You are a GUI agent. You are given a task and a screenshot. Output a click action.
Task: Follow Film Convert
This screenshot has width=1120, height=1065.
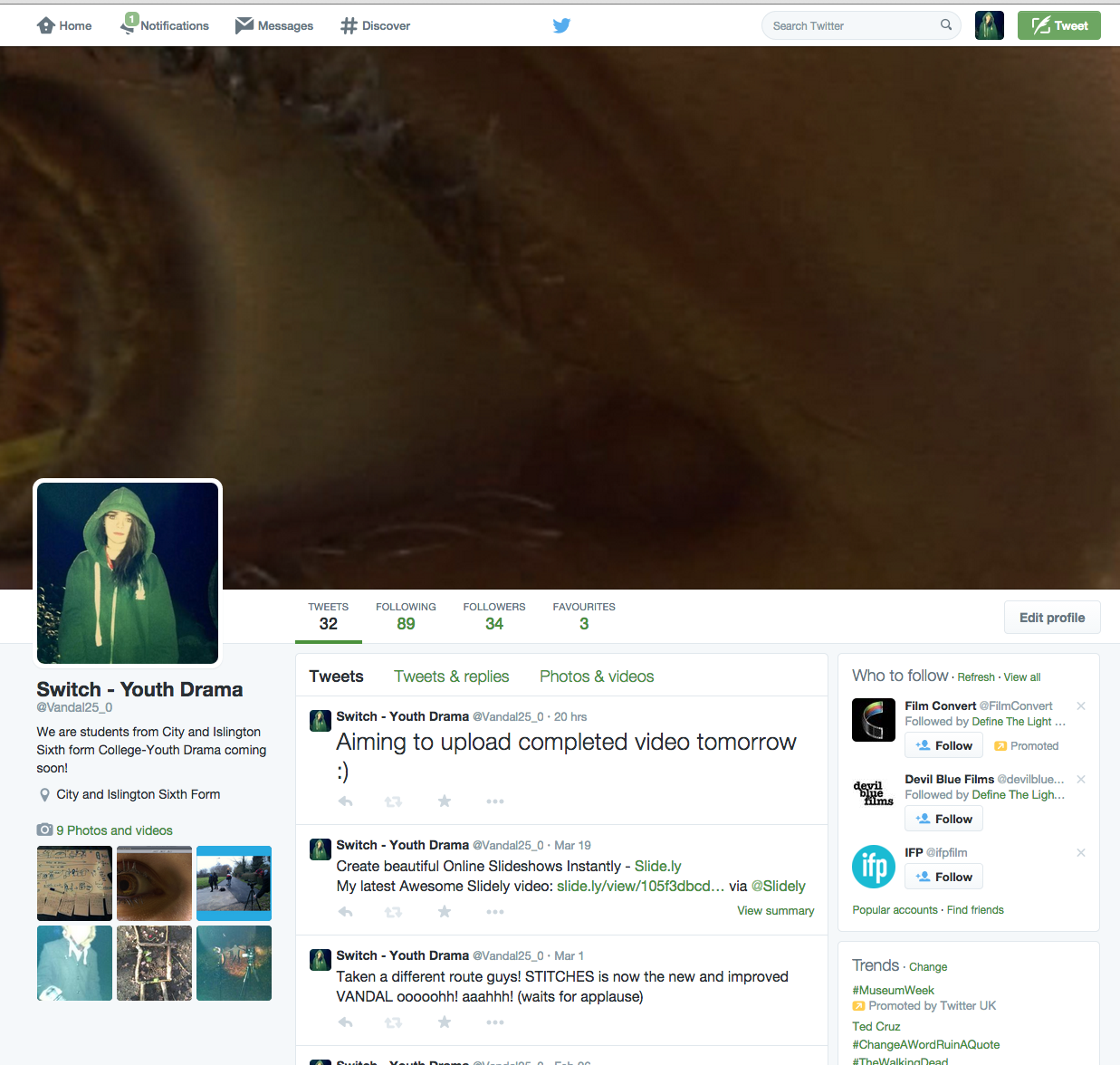[x=943, y=745]
